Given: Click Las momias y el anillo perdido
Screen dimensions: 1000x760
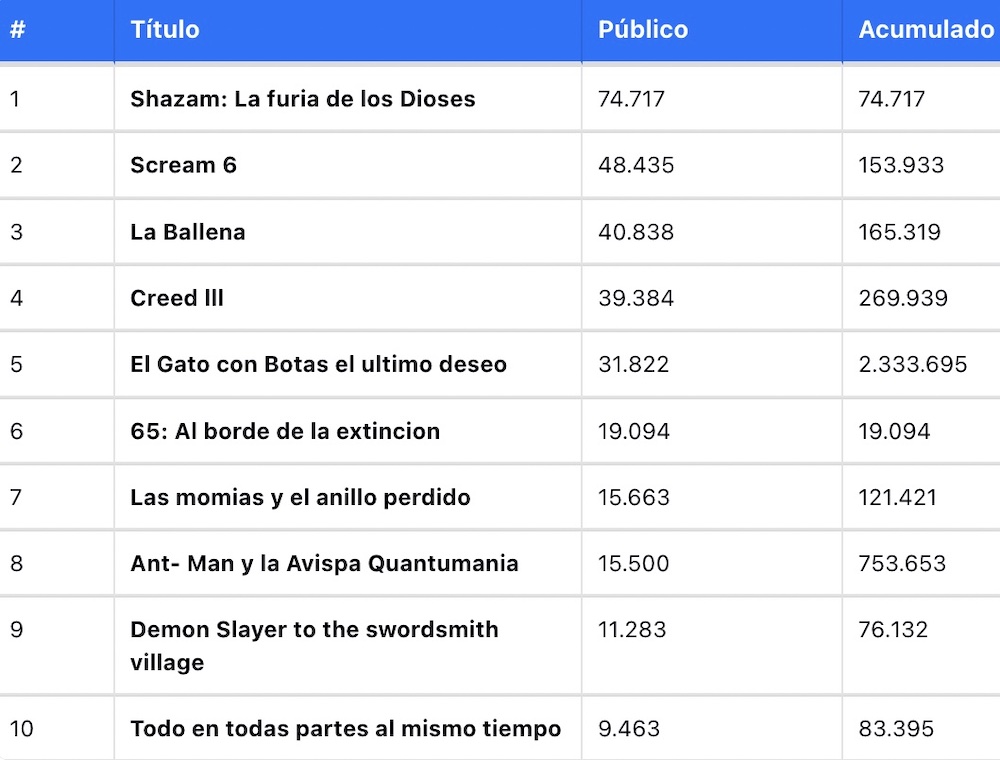Looking at the screenshot, I should tap(300, 497).
